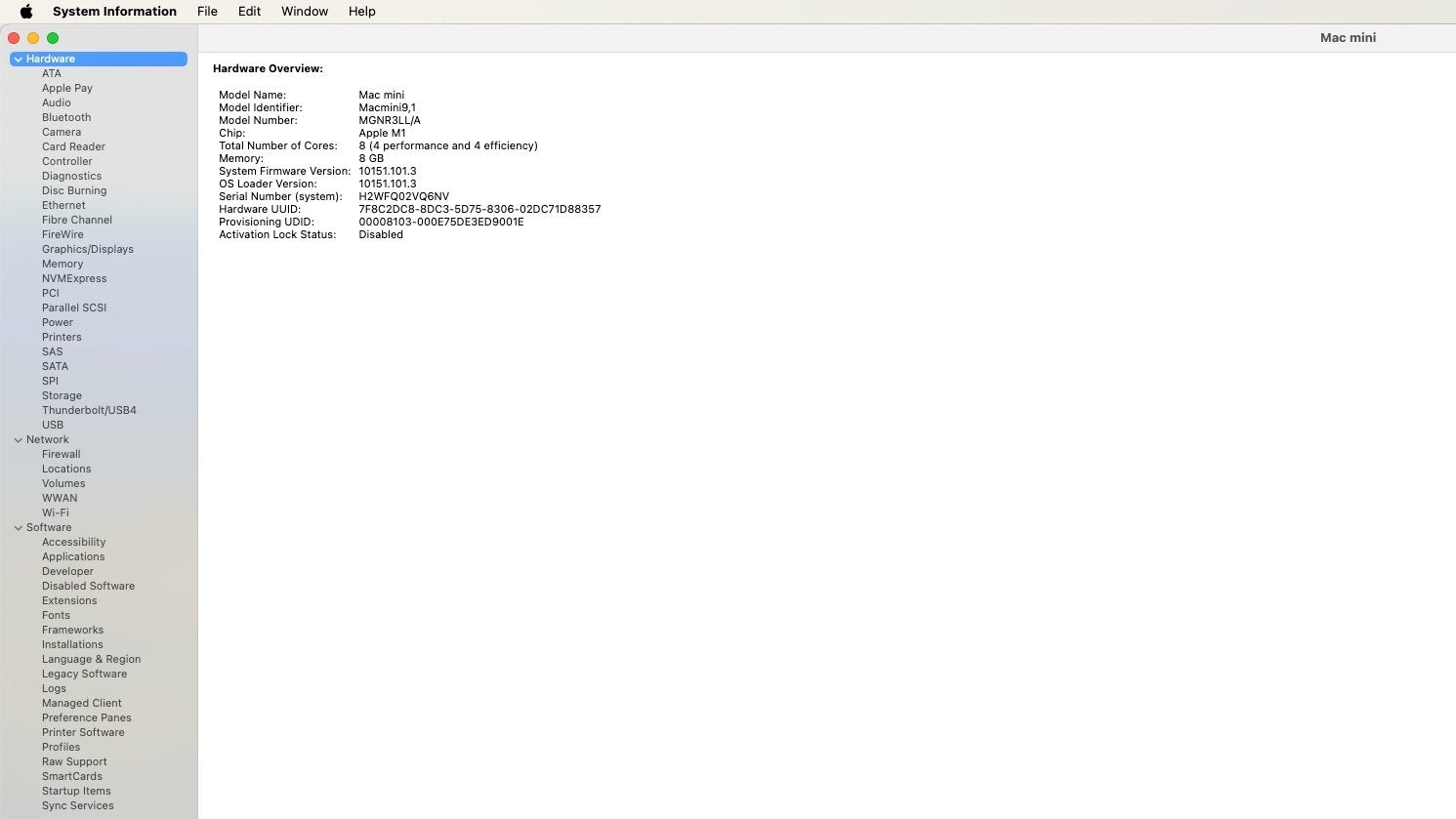Select the Software category heading

(49, 528)
